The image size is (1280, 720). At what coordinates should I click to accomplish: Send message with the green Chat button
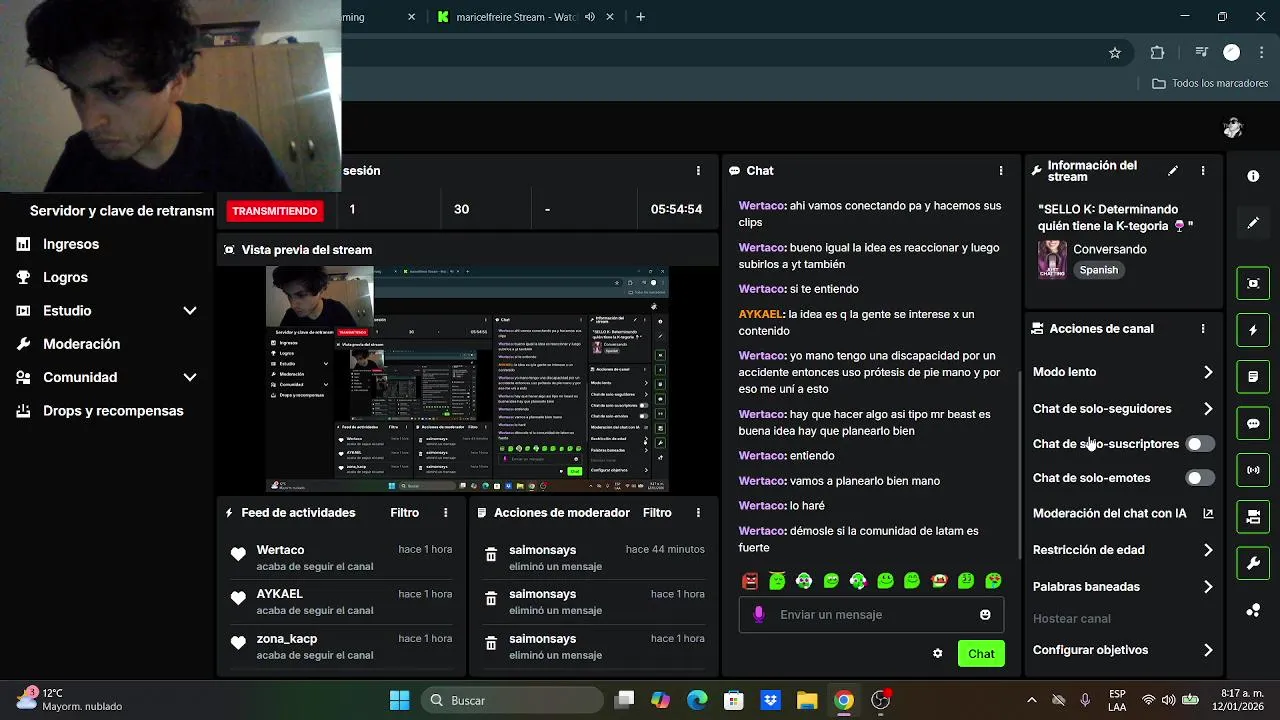981,654
